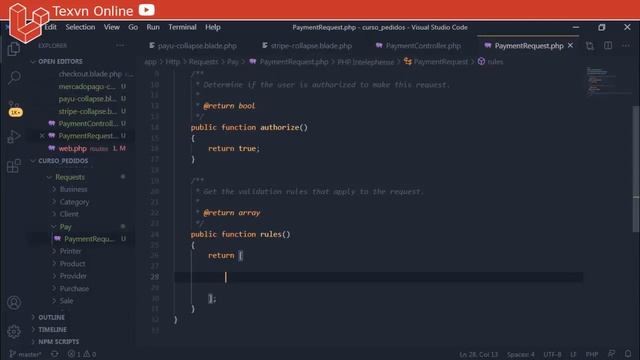This screenshot has width=640, height=360.
Task: Open Explorer more actions ellipsis
Action: point(120,46)
